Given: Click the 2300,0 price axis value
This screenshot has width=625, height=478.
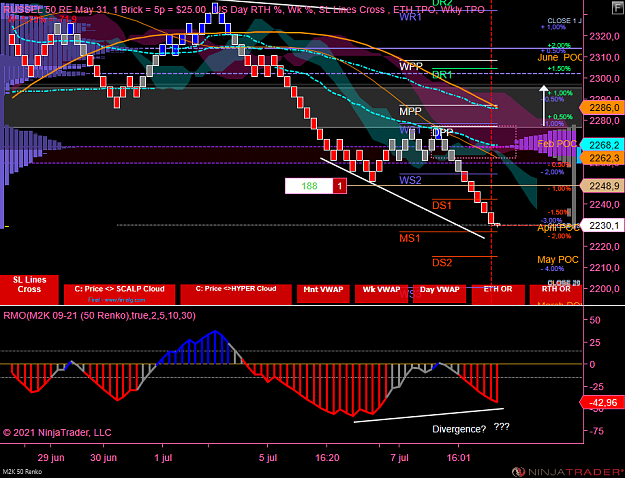Looking at the screenshot, I should [x=604, y=79].
